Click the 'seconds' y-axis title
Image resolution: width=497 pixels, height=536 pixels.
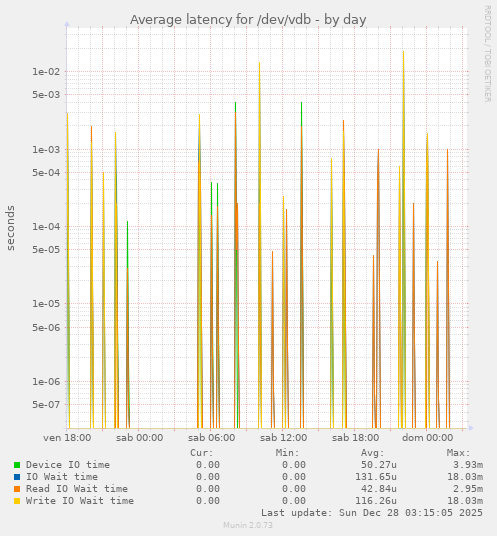(x=11, y=228)
